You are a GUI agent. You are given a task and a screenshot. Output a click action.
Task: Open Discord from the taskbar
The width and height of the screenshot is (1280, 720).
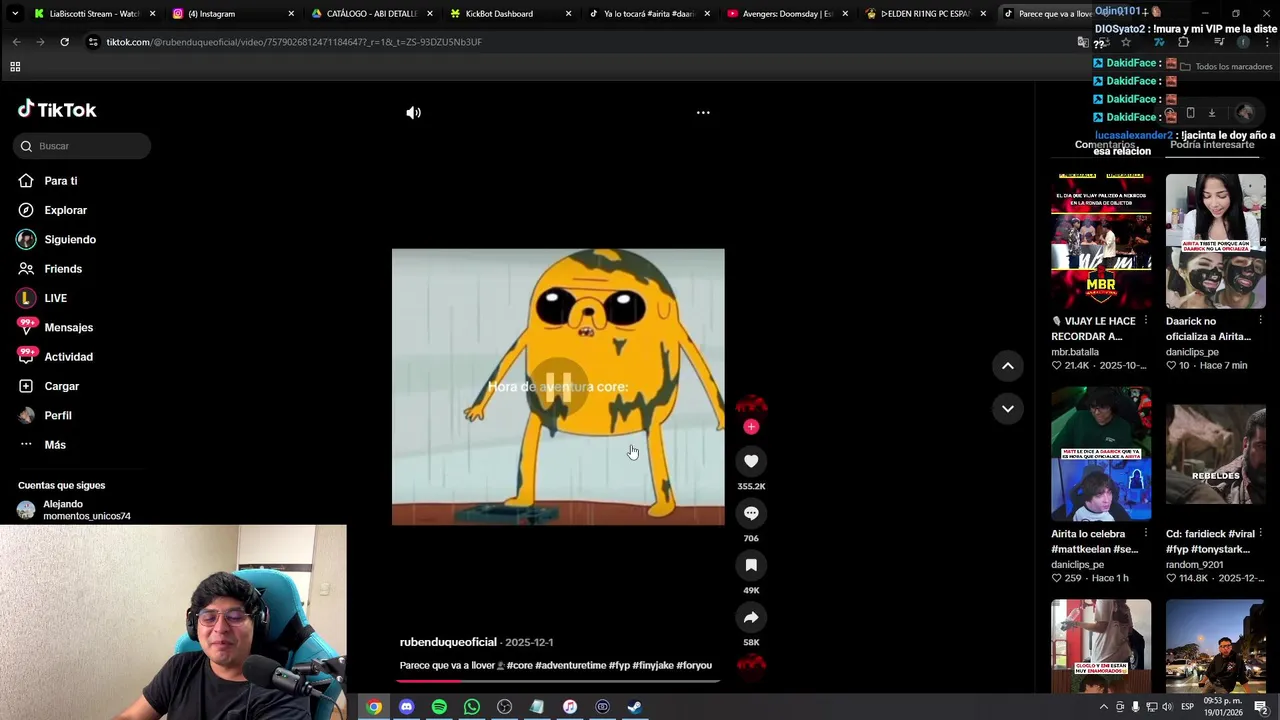click(406, 707)
